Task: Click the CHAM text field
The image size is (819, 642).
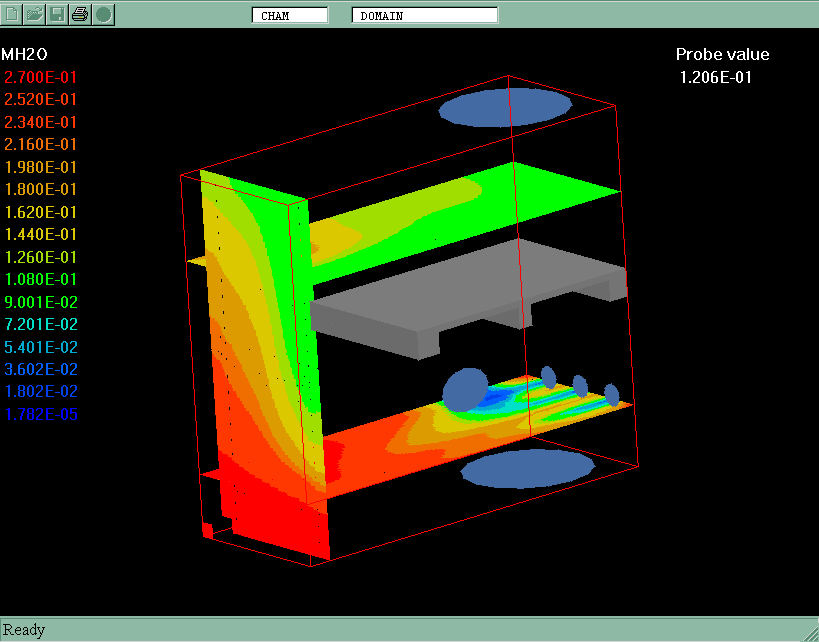Action: pyautogui.click(x=289, y=15)
